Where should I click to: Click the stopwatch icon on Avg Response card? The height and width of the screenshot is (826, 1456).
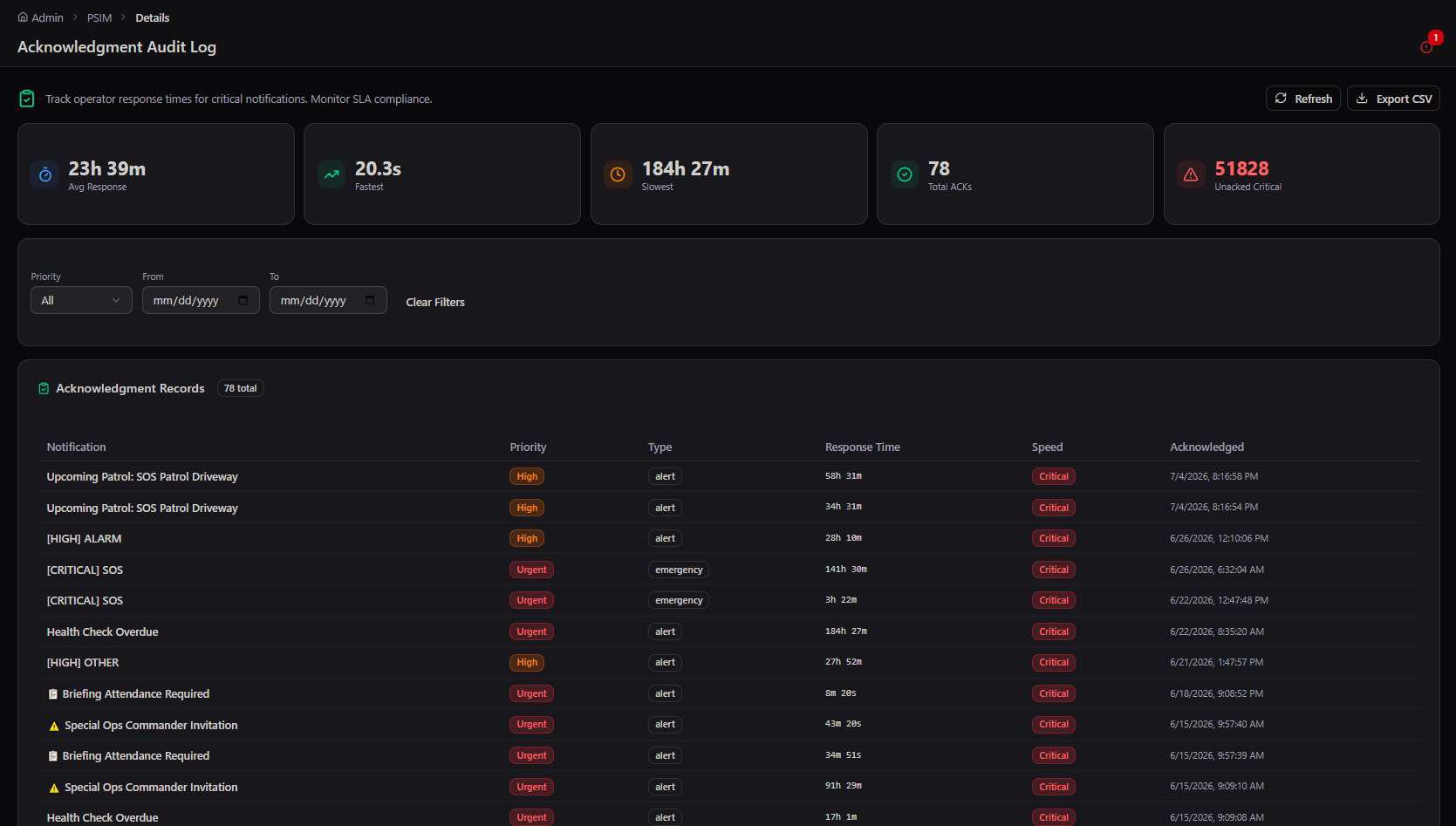click(x=45, y=174)
